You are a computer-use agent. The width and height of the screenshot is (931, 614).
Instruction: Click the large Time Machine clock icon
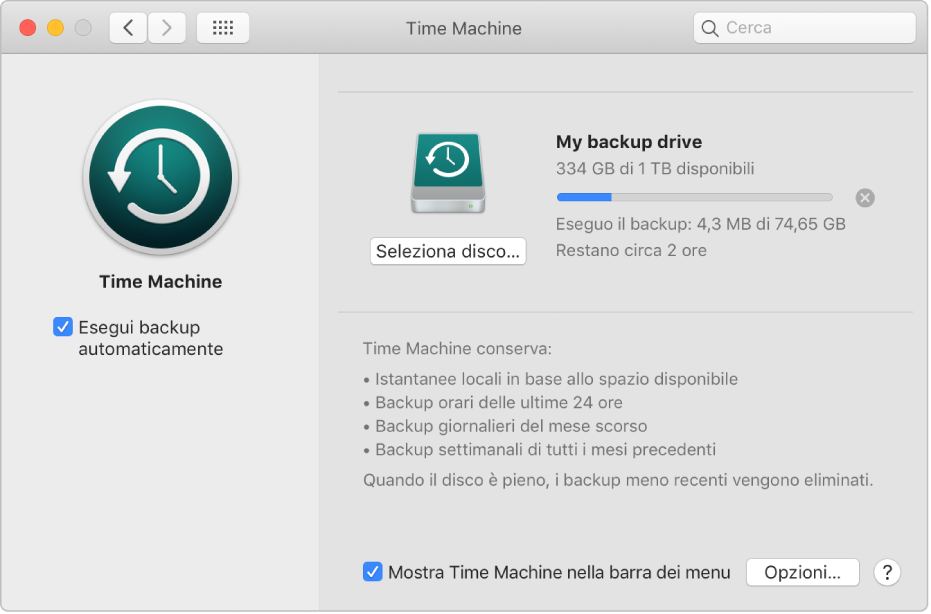[161, 177]
